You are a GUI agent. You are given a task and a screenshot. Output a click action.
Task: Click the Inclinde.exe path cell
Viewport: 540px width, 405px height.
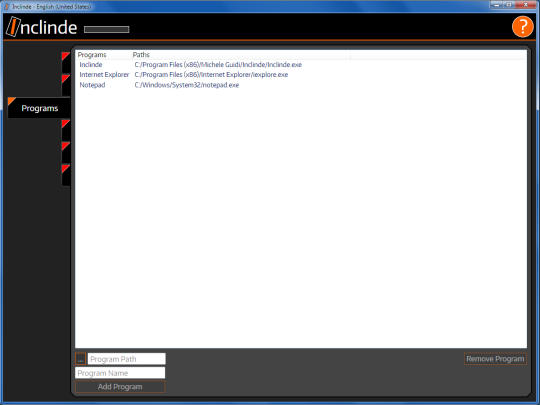tap(218, 65)
